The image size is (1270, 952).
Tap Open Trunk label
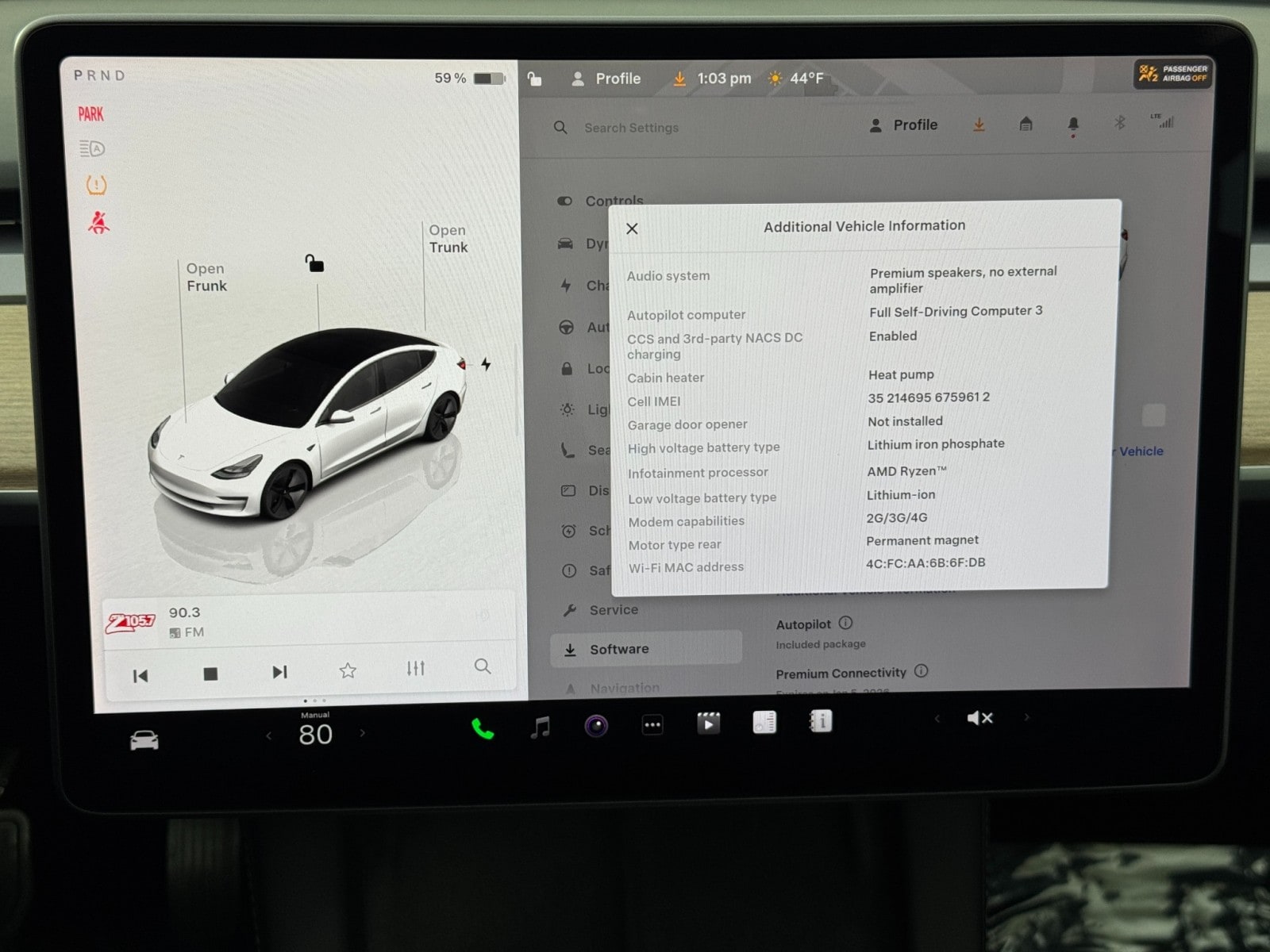click(448, 239)
